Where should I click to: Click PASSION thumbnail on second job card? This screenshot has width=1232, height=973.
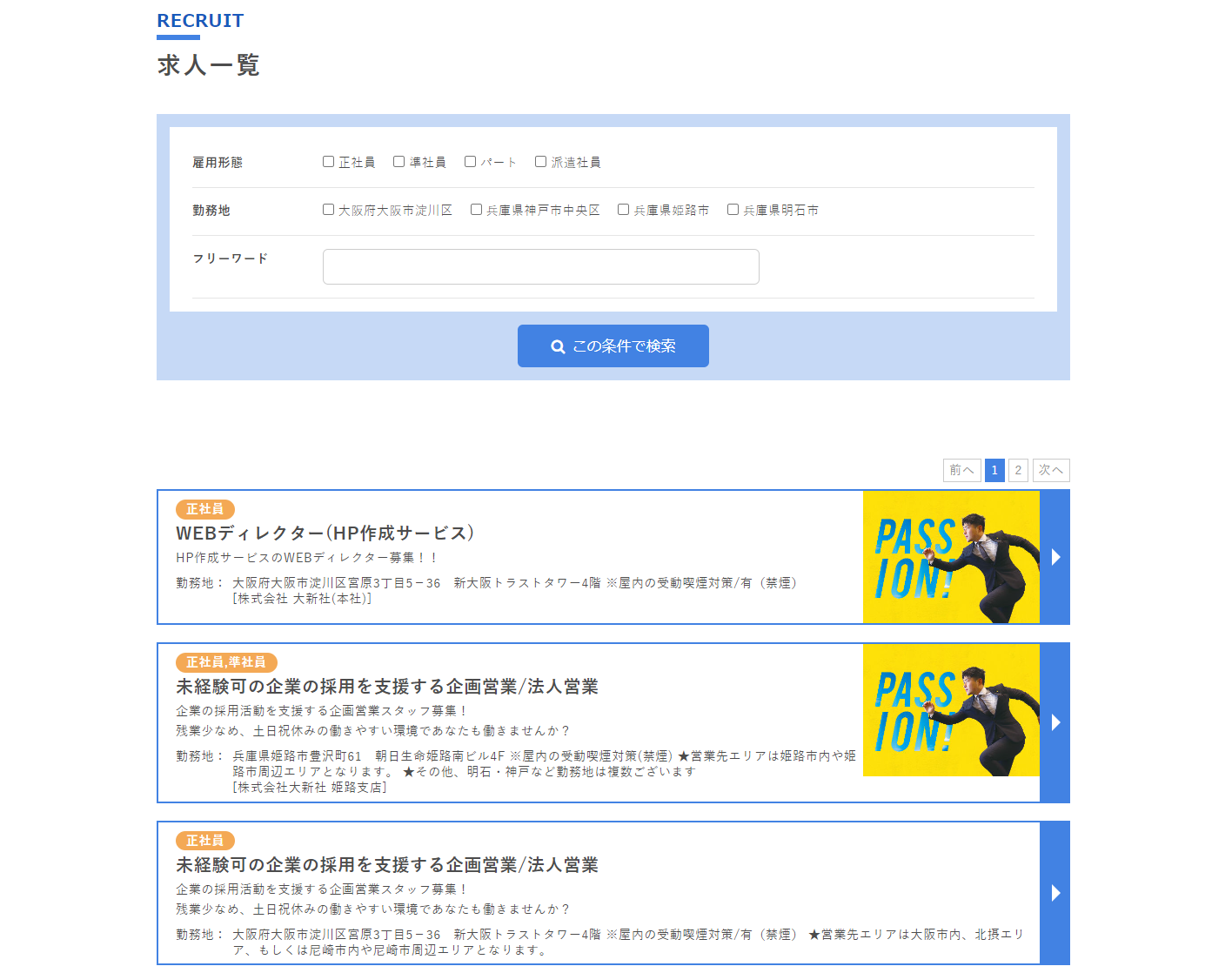tap(951, 710)
